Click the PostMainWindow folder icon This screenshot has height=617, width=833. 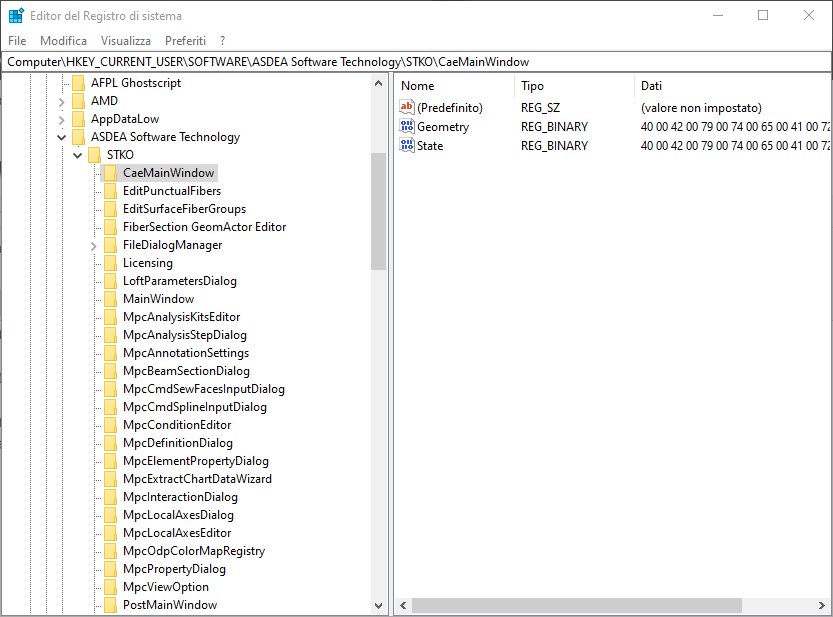click(x=110, y=605)
